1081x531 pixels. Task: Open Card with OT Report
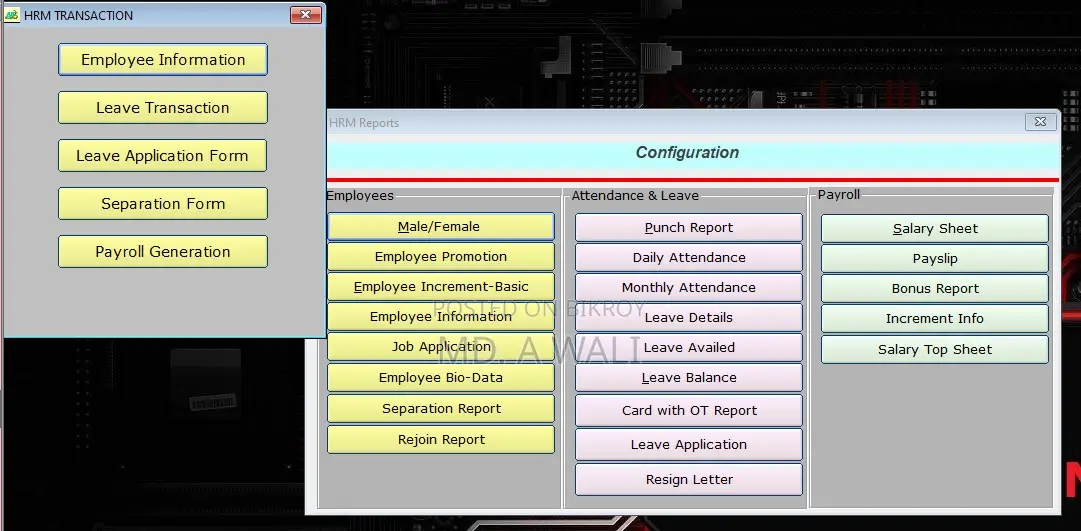tap(689, 410)
